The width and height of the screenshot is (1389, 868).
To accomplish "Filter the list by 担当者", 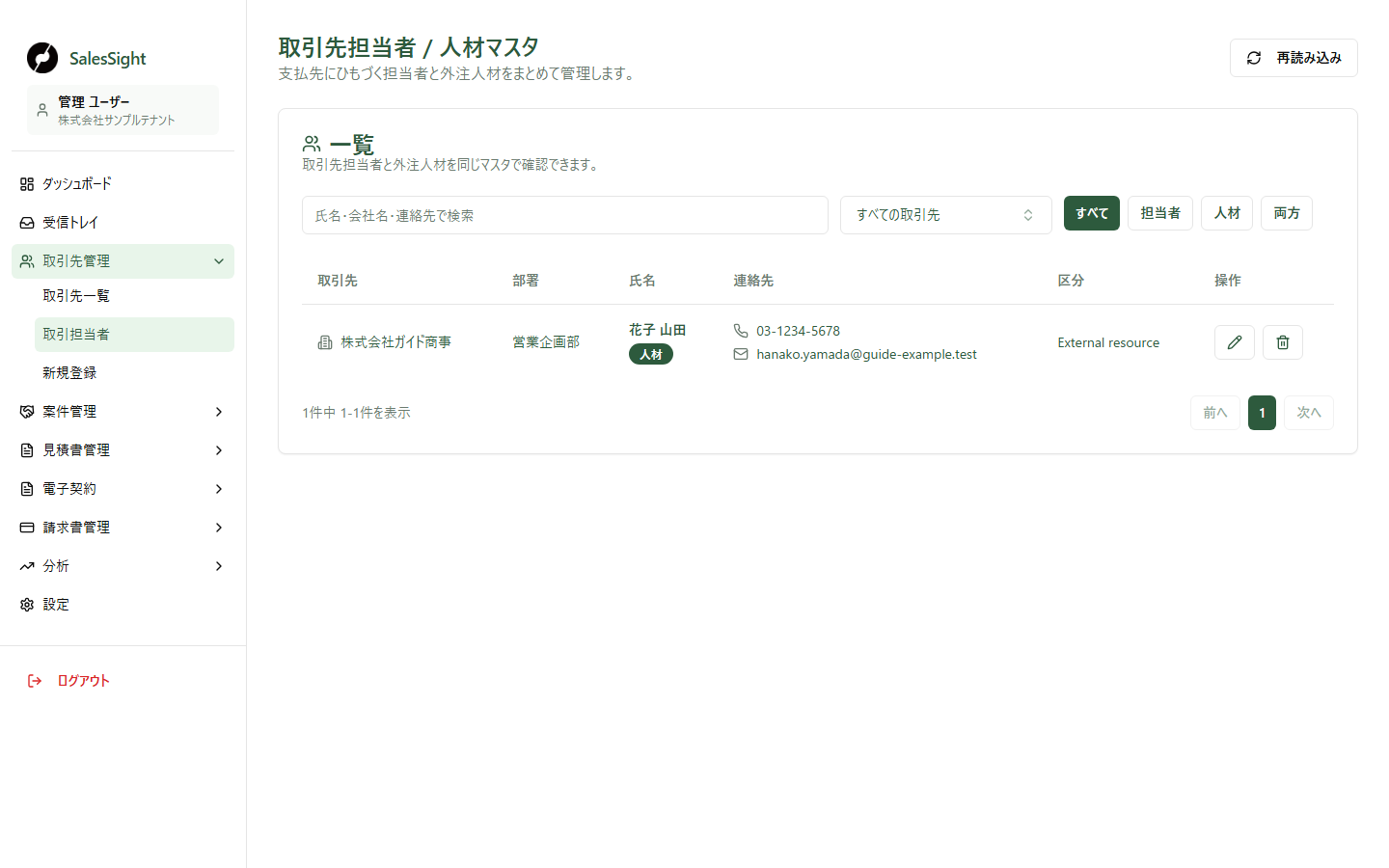I will coord(1160,213).
